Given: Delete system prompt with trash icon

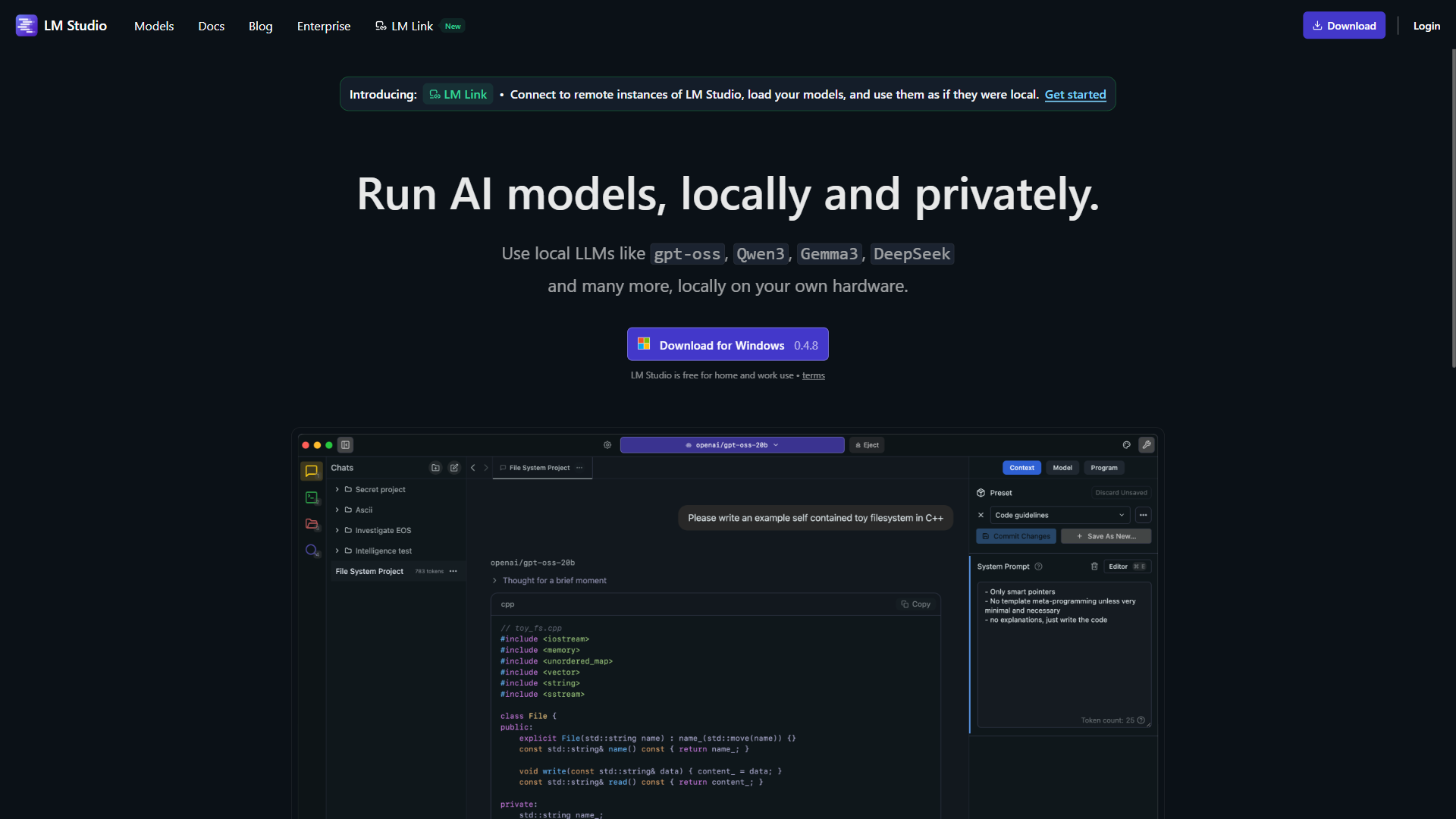Looking at the screenshot, I should 1094,566.
